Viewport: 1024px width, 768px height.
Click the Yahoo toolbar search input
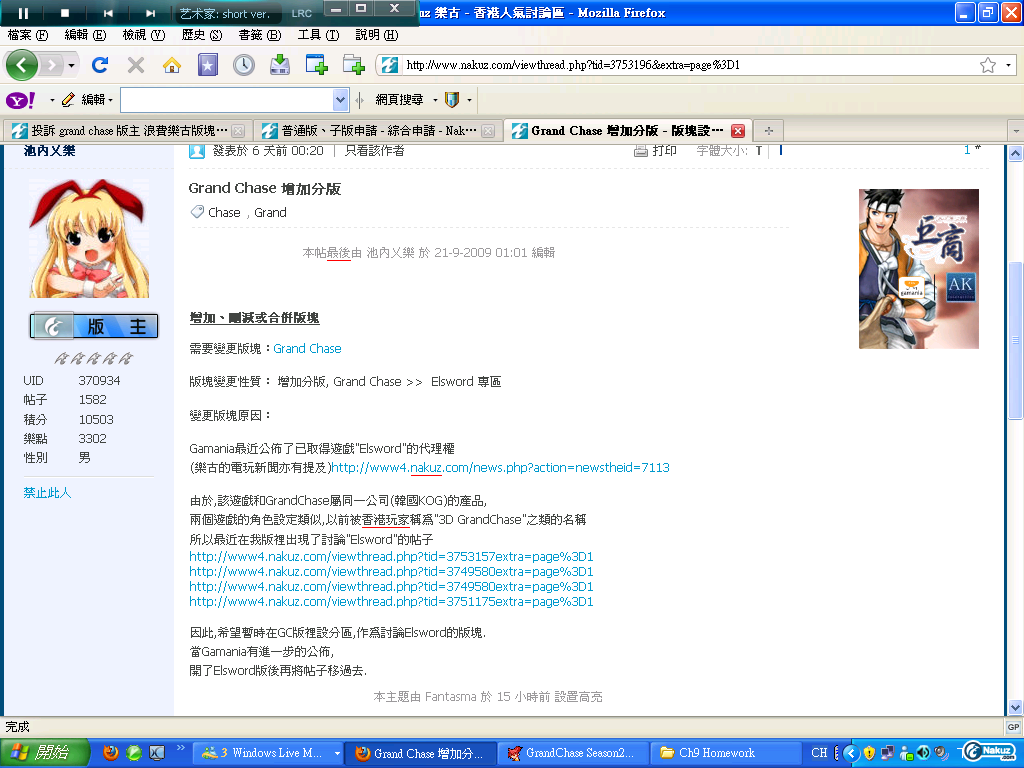[x=227, y=100]
